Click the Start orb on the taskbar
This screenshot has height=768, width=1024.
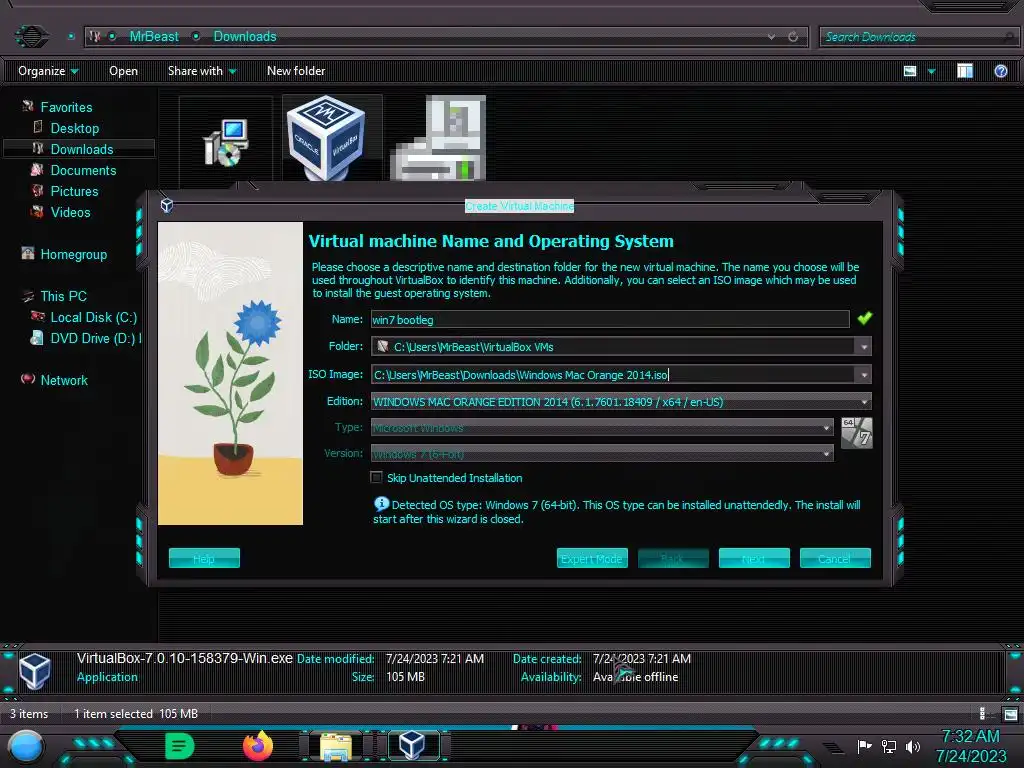(26, 746)
